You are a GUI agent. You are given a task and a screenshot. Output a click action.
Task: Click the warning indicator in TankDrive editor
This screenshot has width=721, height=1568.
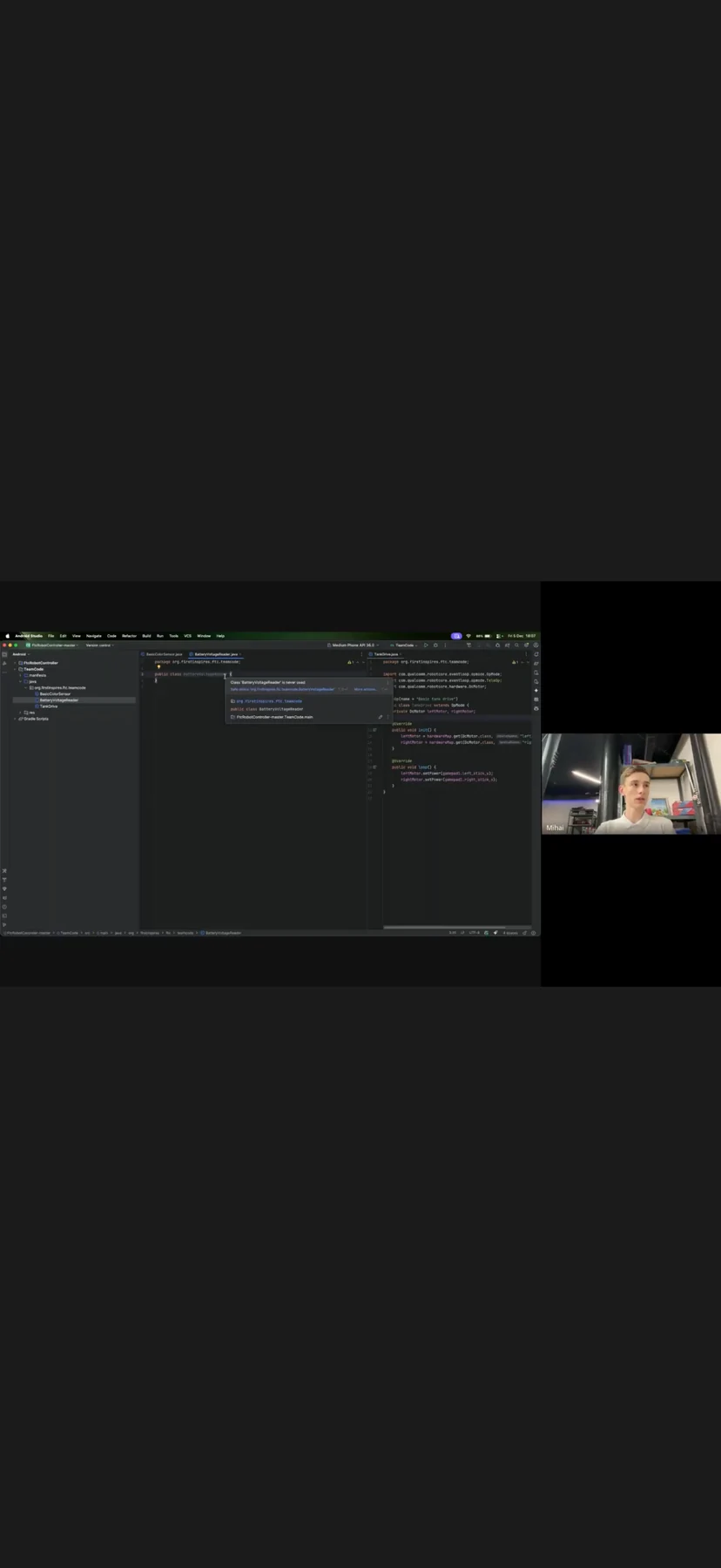[x=515, y=662]
